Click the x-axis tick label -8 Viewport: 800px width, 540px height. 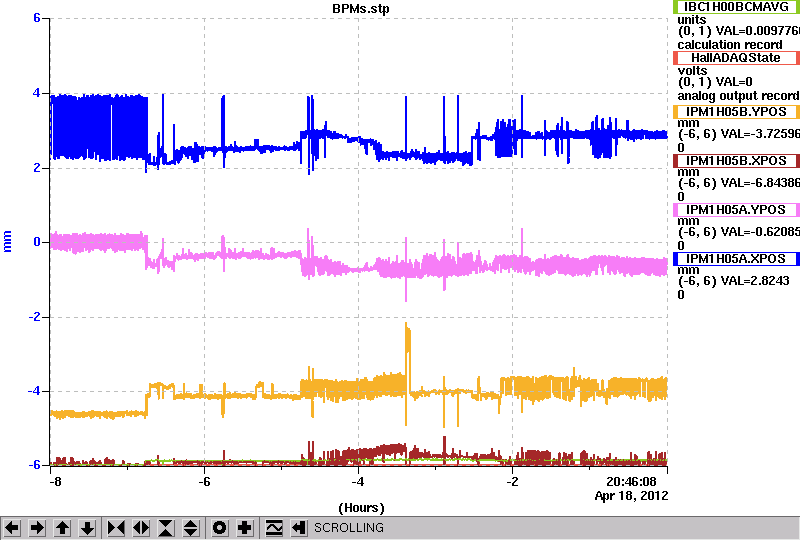click(55, 482)
